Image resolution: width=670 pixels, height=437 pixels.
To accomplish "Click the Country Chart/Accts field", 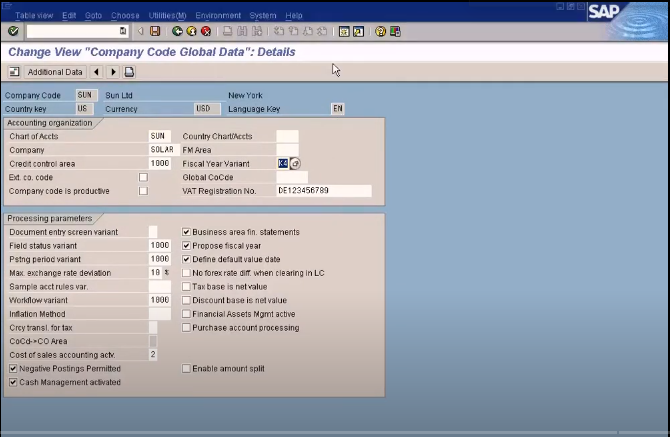I will (x=288, y=136).
